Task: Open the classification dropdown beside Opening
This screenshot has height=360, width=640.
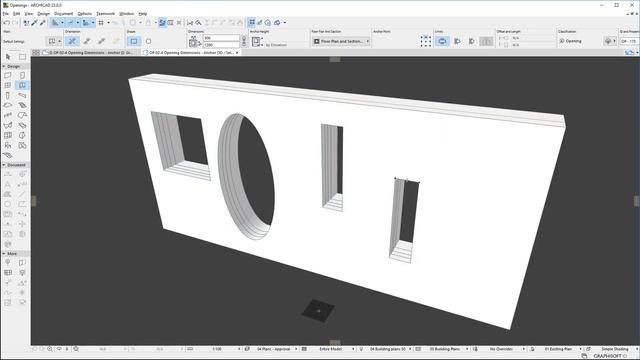Action: pyautogui.click(x=610, y=41)
